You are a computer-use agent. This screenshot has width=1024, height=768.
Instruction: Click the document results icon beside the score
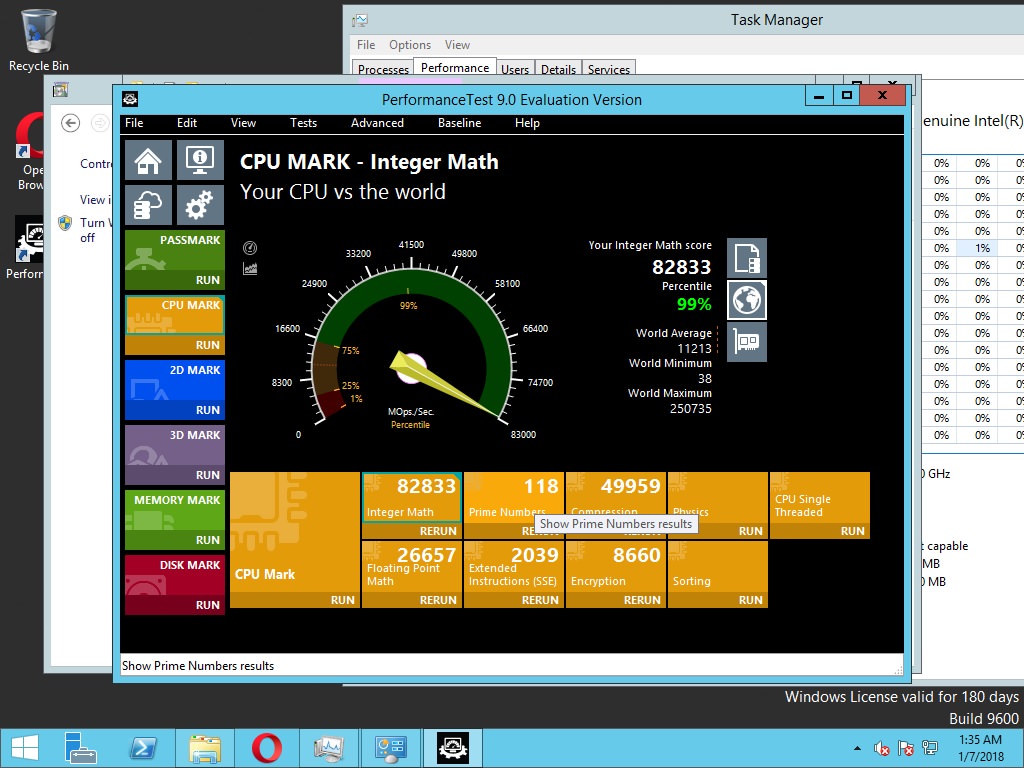746,258
